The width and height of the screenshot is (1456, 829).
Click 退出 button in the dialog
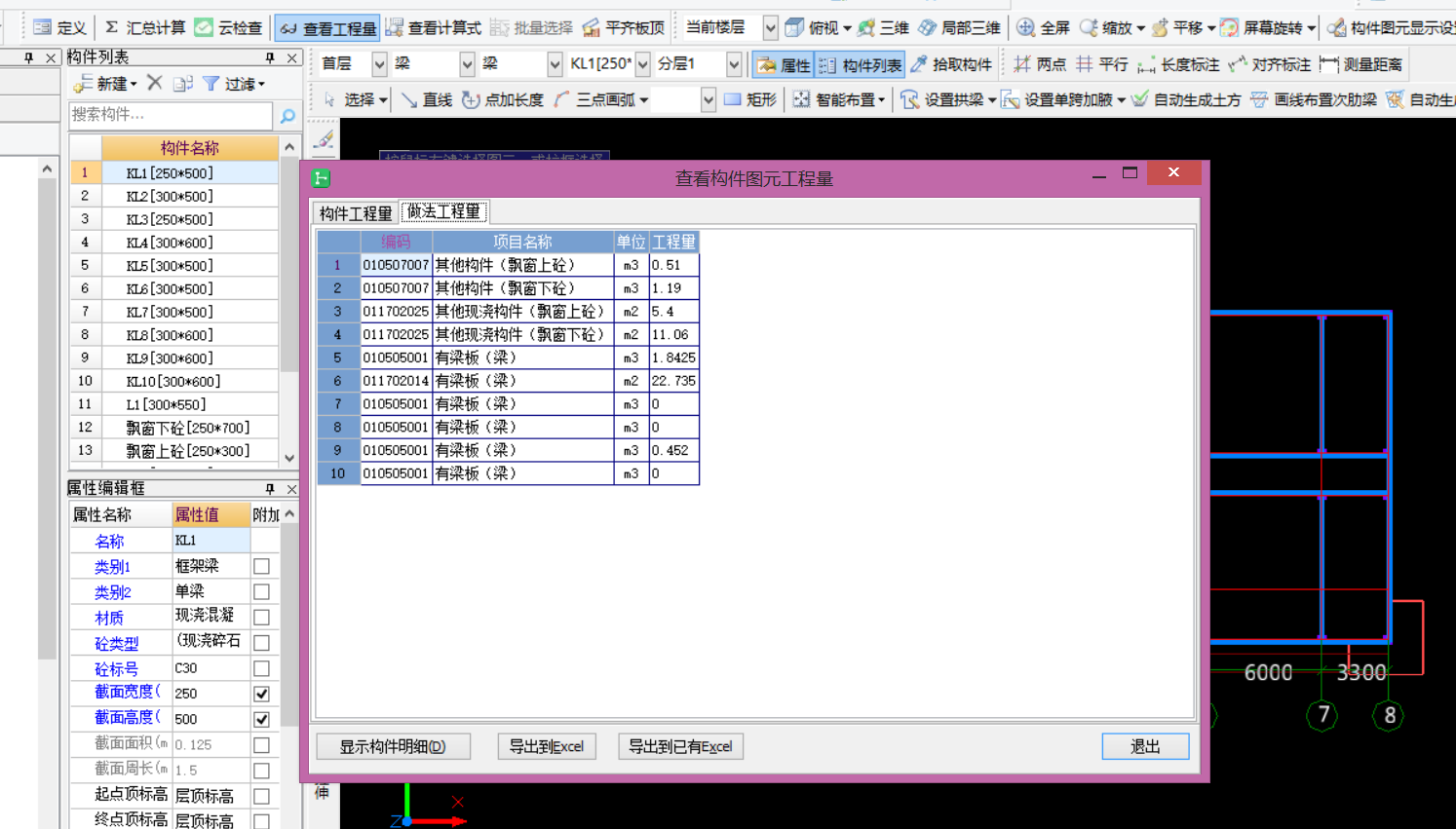tap(1145, 746)
